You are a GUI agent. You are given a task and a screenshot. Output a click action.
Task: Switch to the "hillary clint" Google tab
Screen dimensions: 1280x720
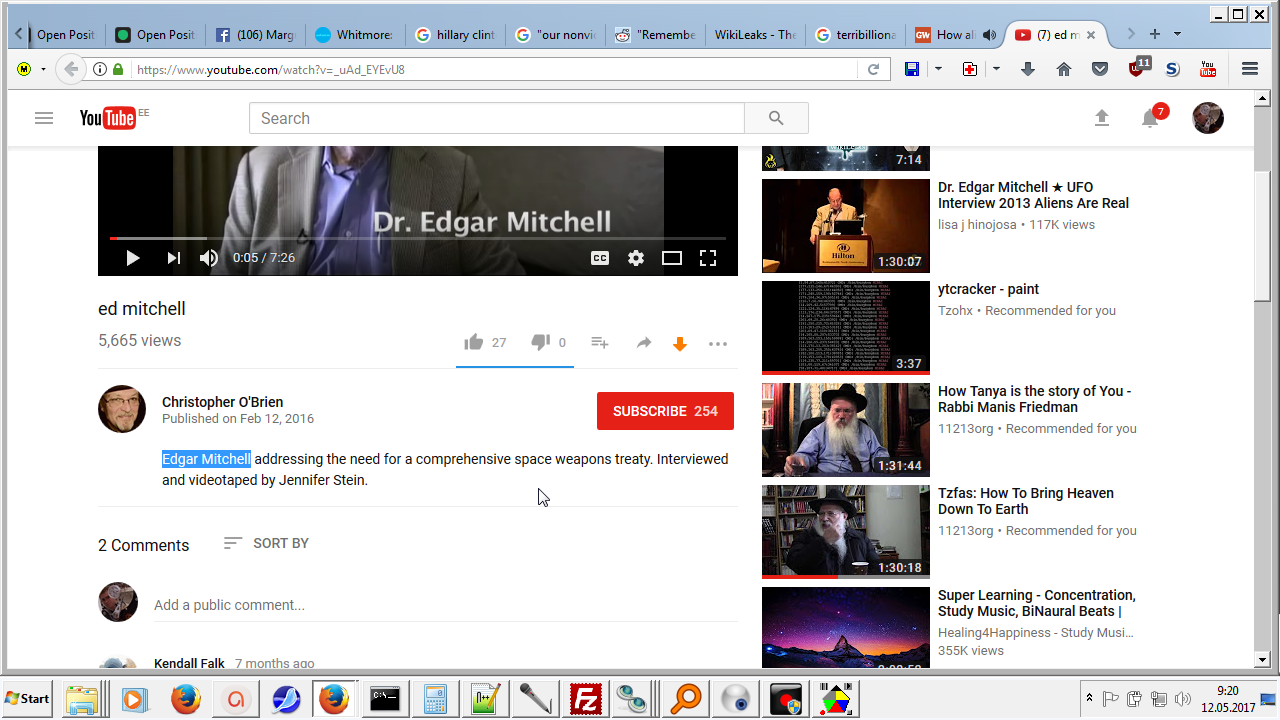coord(454,34)
